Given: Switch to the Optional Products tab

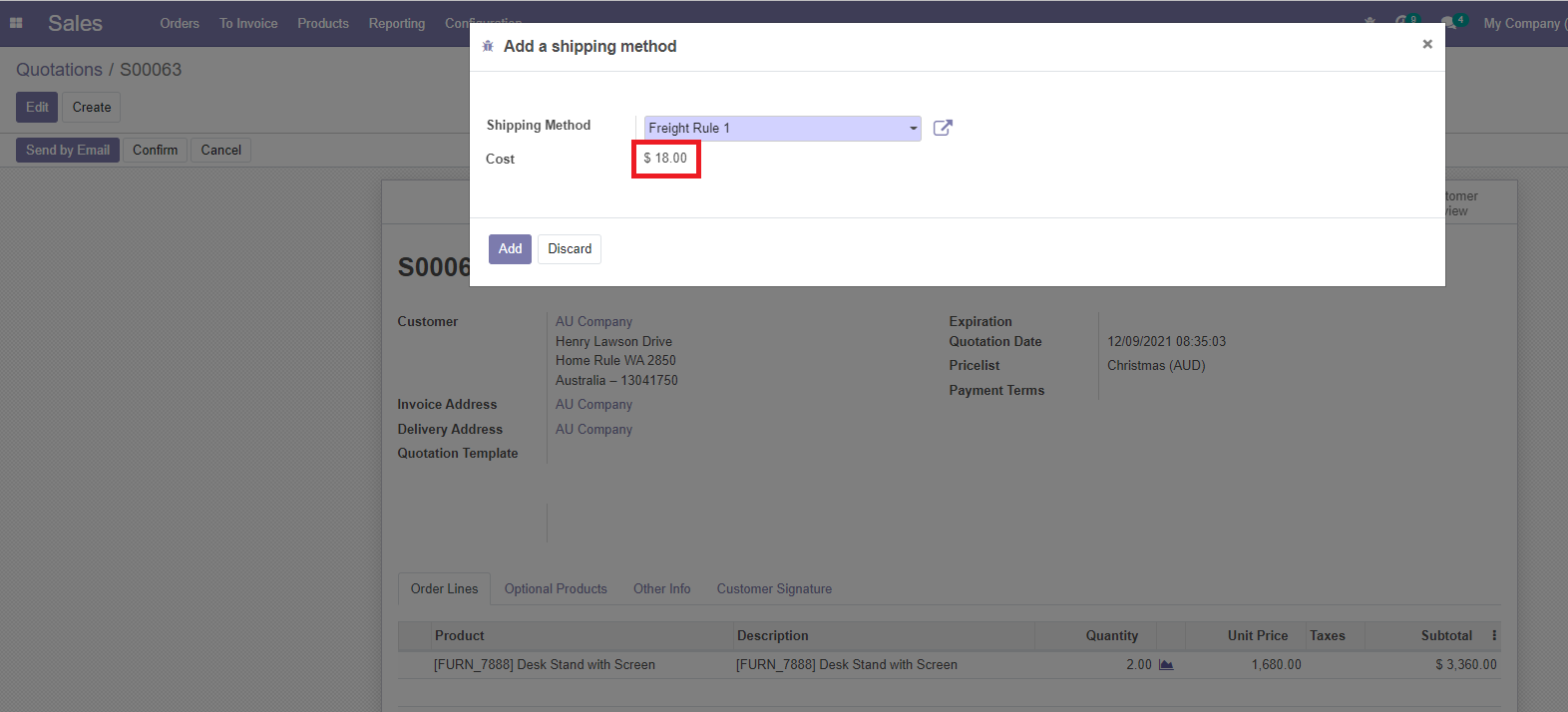Looking at the screenshot, I should click(x=556, y=589).
